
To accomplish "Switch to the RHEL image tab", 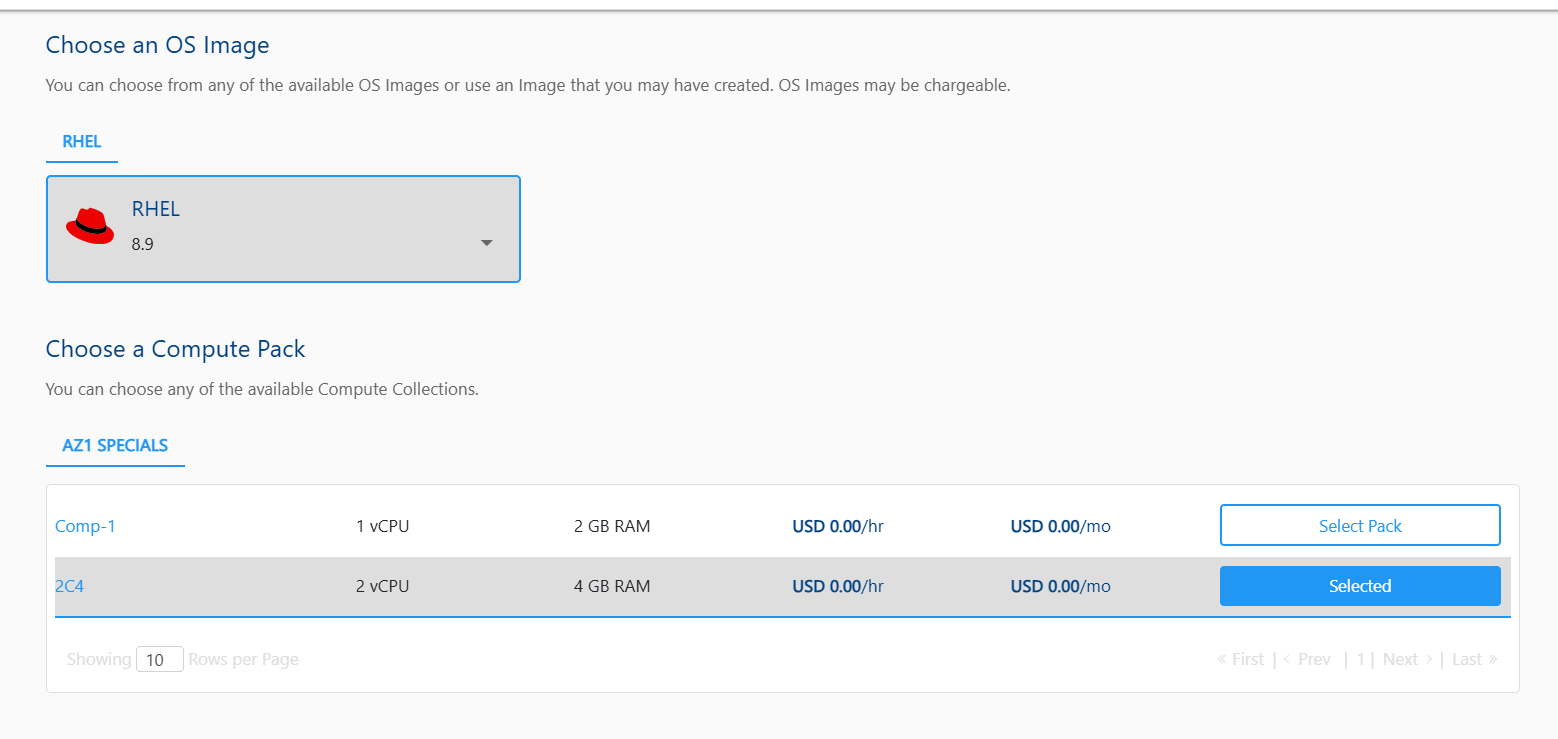I will tap(82, 142).
